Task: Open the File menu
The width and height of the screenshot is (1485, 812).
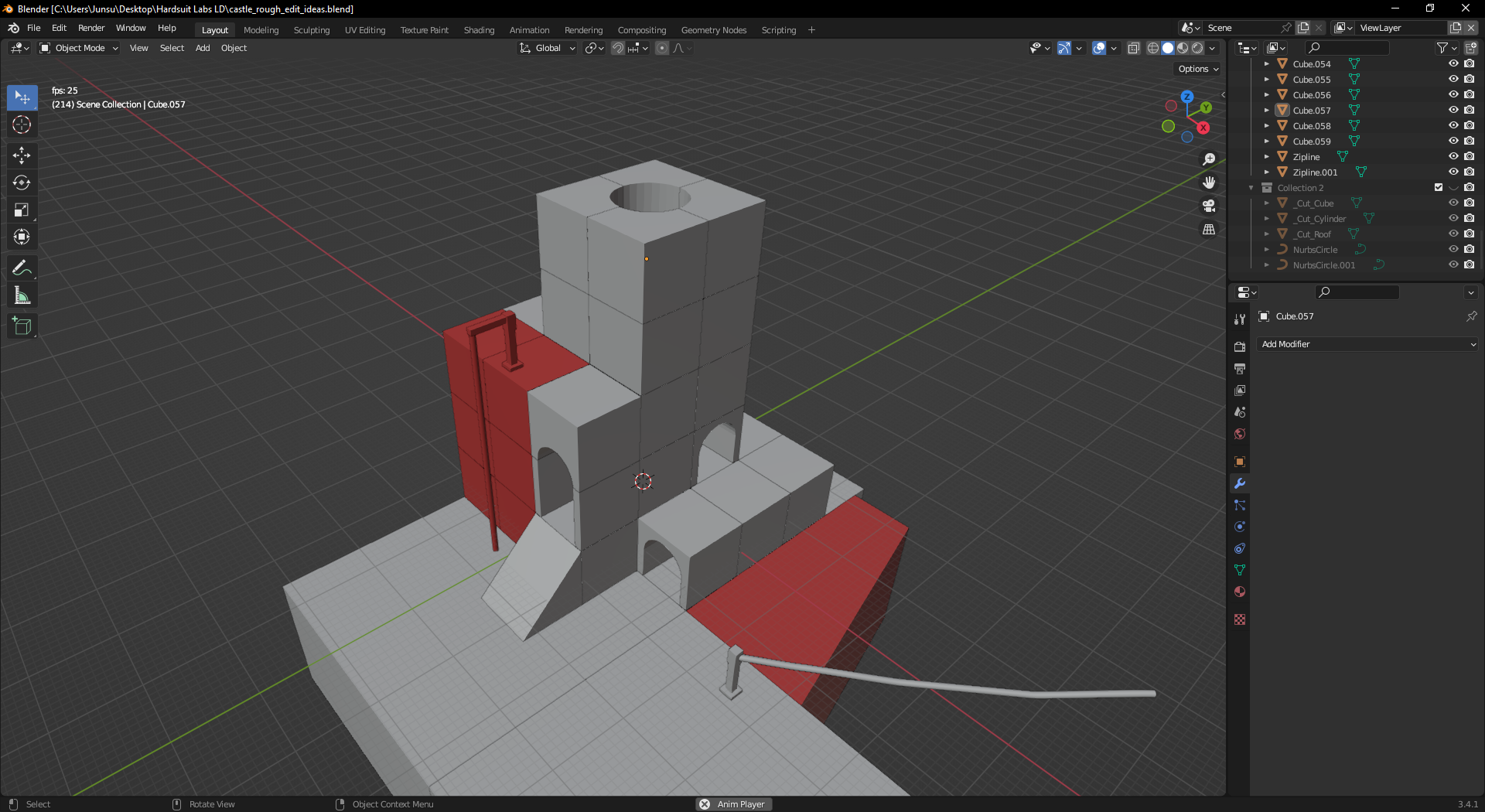Action: [x=34, y=28]
